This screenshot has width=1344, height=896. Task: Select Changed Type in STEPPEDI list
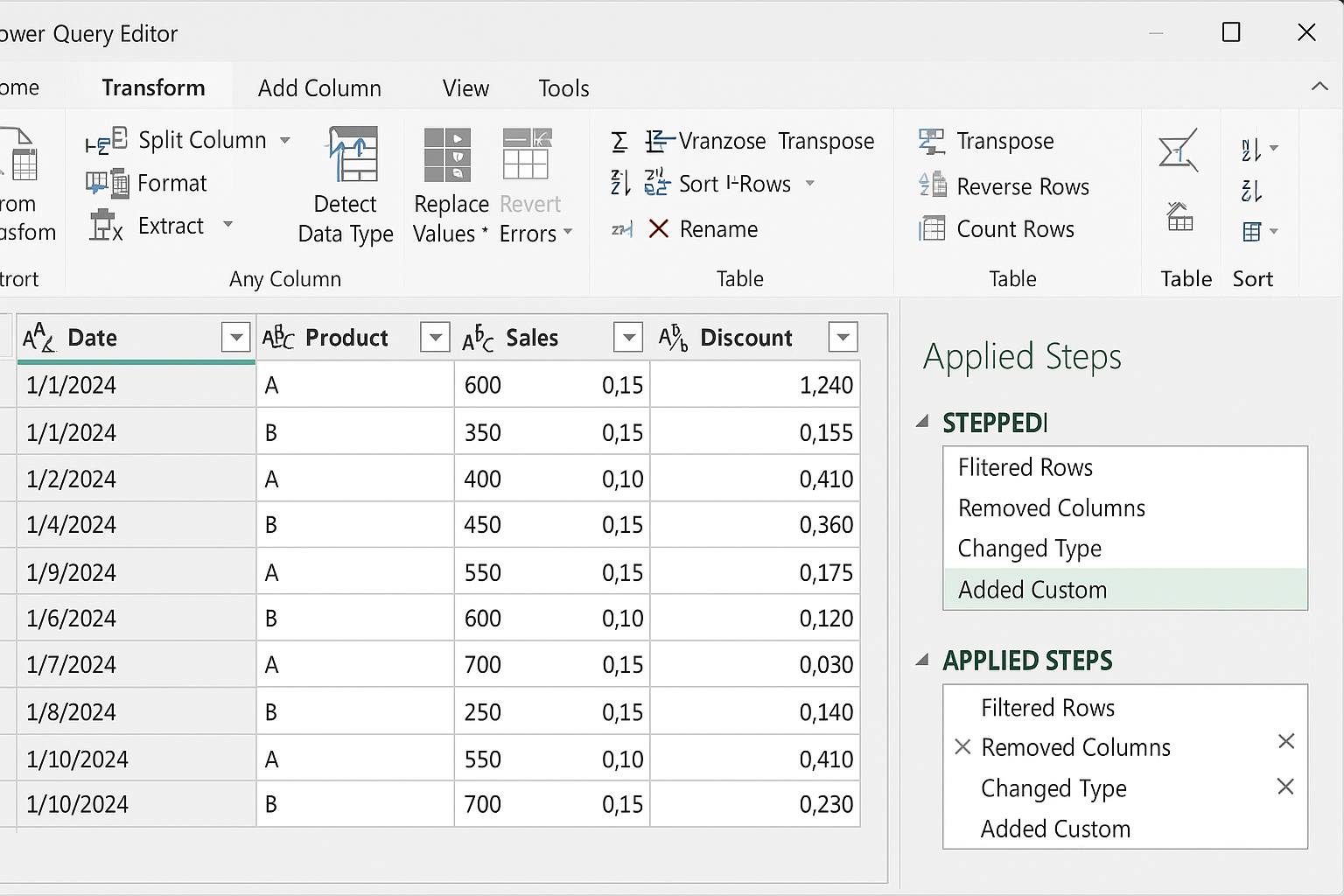click(x=1125, y=548)
